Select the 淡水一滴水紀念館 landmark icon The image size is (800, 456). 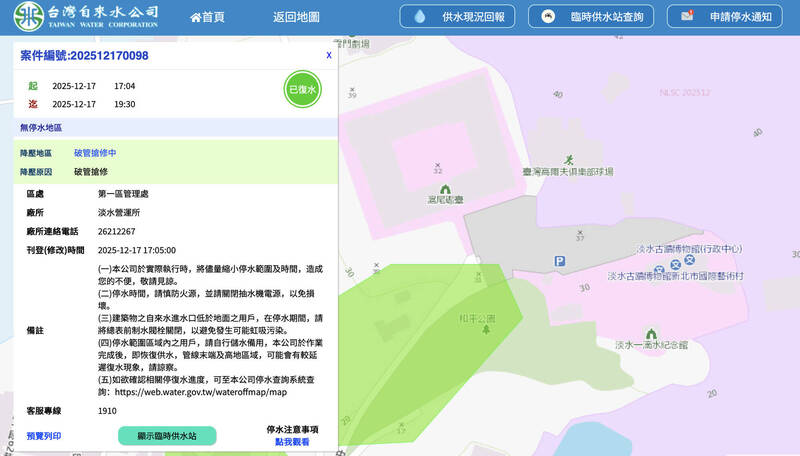click(x=651, y=333)
